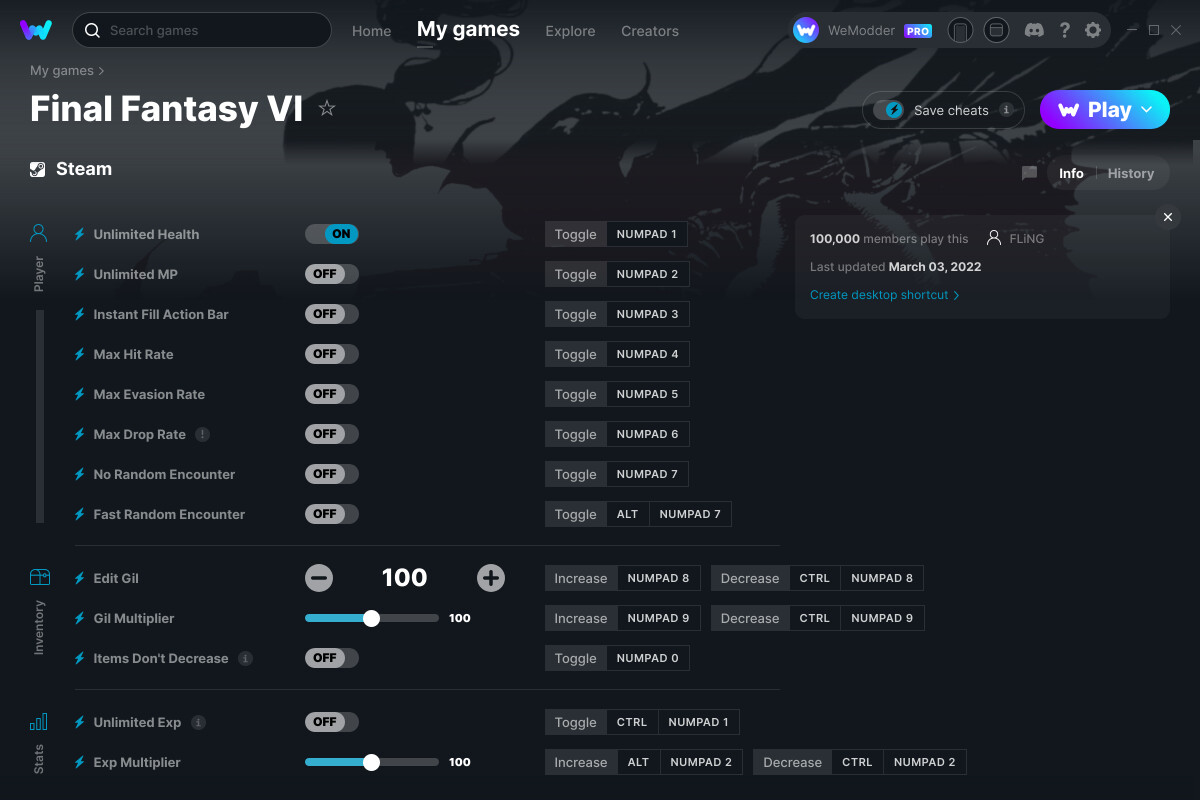Change NUMPAD 2 hotkey for Unlimited MP
The width and height of the screenshot is (1200, 800).
(x=648, y=274)
